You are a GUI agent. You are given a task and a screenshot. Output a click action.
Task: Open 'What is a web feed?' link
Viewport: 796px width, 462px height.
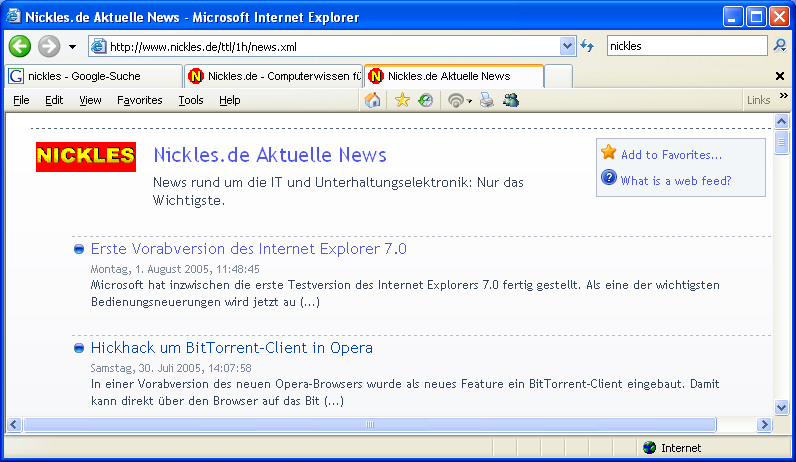pos(676,181)
